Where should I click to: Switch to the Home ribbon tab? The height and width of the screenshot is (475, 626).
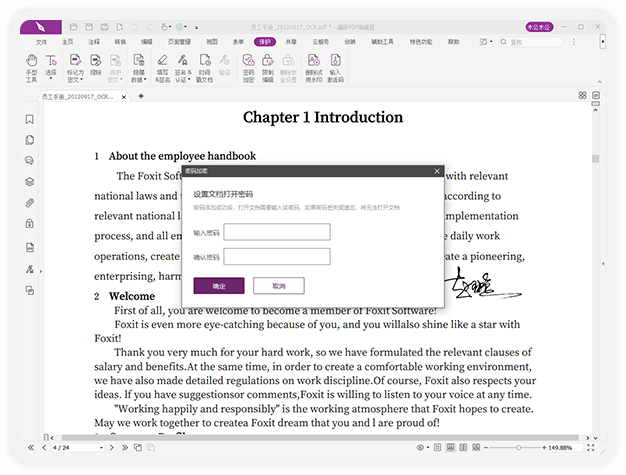(67, 42)
